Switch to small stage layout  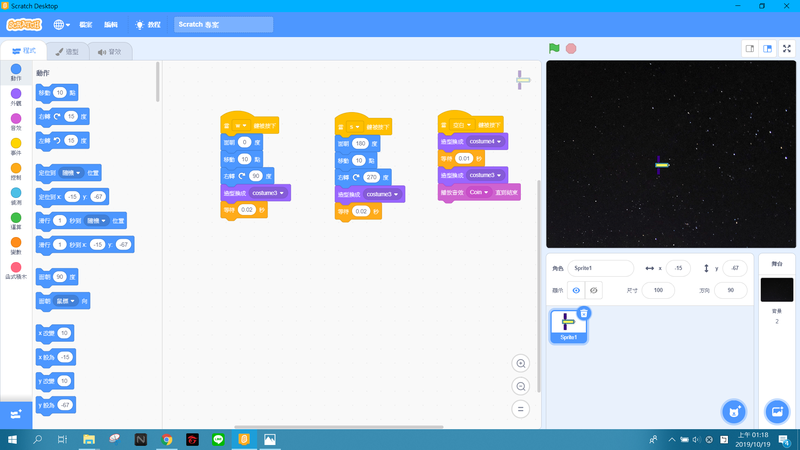[x=749, y=48]
